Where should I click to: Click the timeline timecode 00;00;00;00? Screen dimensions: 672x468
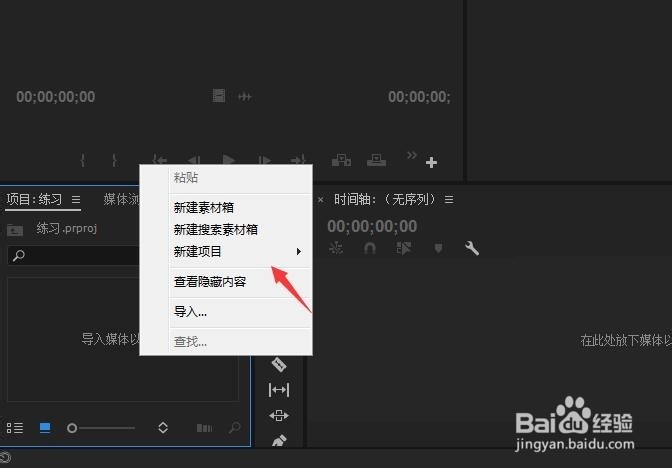coord(372,226)
